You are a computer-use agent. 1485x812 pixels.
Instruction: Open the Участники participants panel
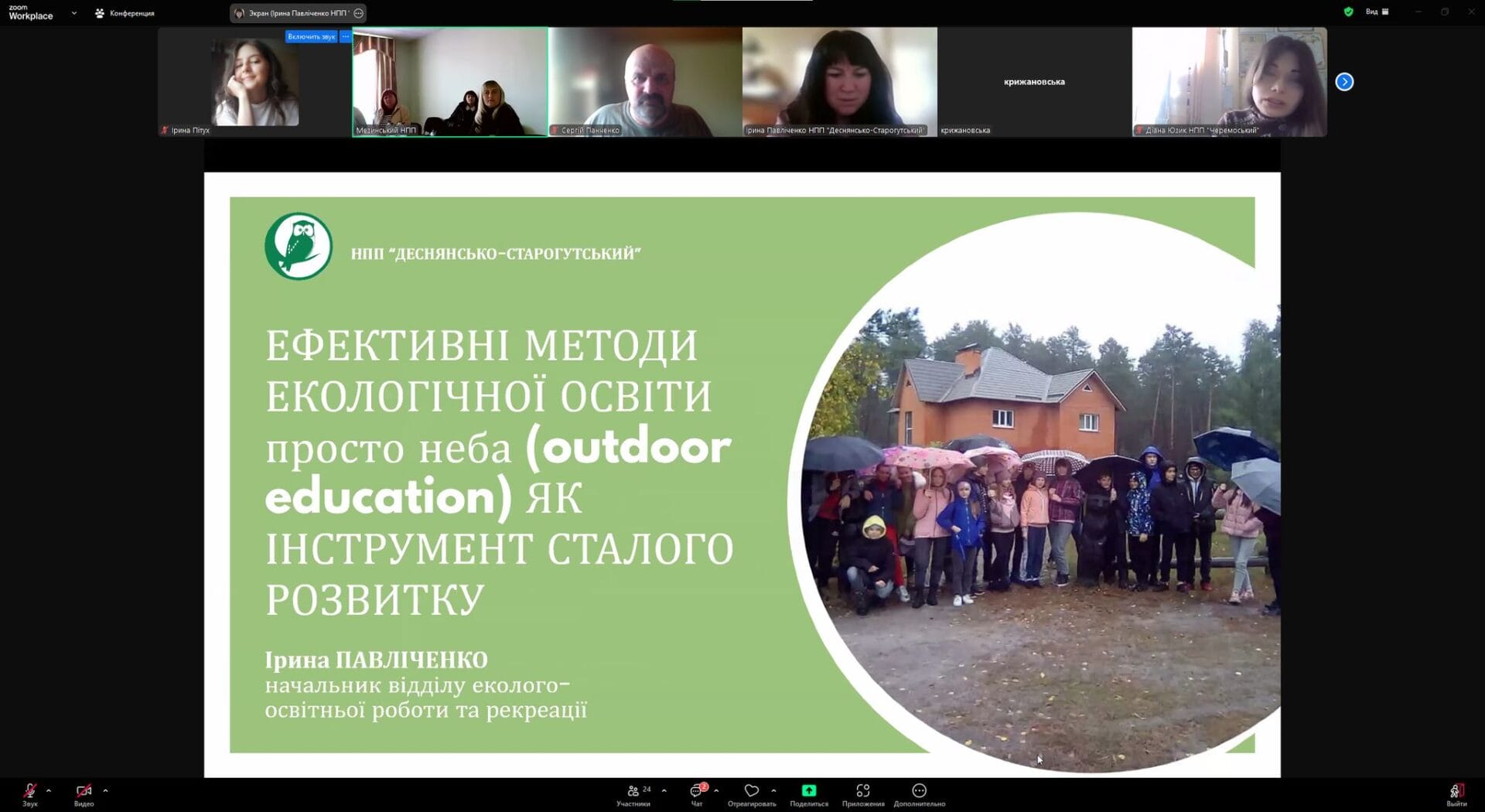click(633, 791)
